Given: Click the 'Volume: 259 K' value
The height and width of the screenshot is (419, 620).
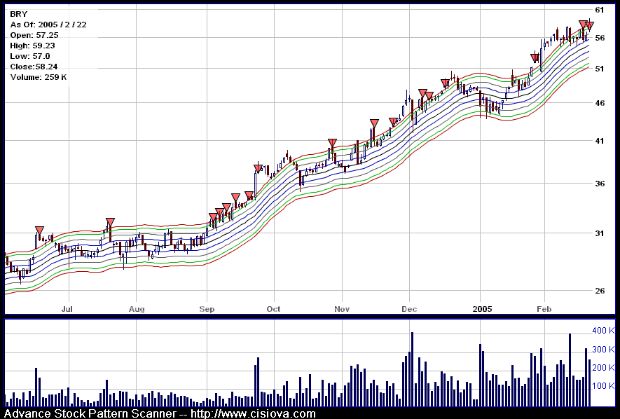Looking at the screenshot, I should pos(38,77).
